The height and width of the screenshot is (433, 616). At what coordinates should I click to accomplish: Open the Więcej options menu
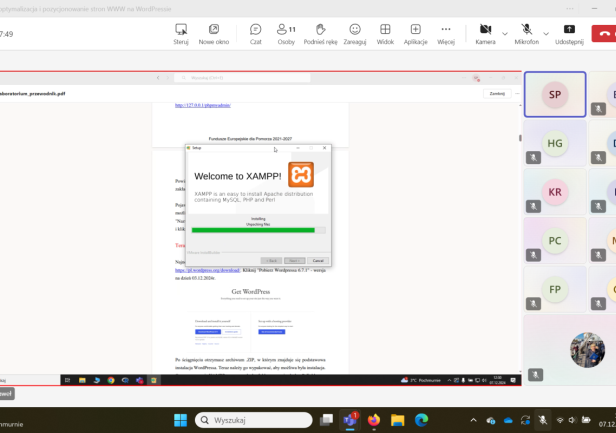(446, 34)
